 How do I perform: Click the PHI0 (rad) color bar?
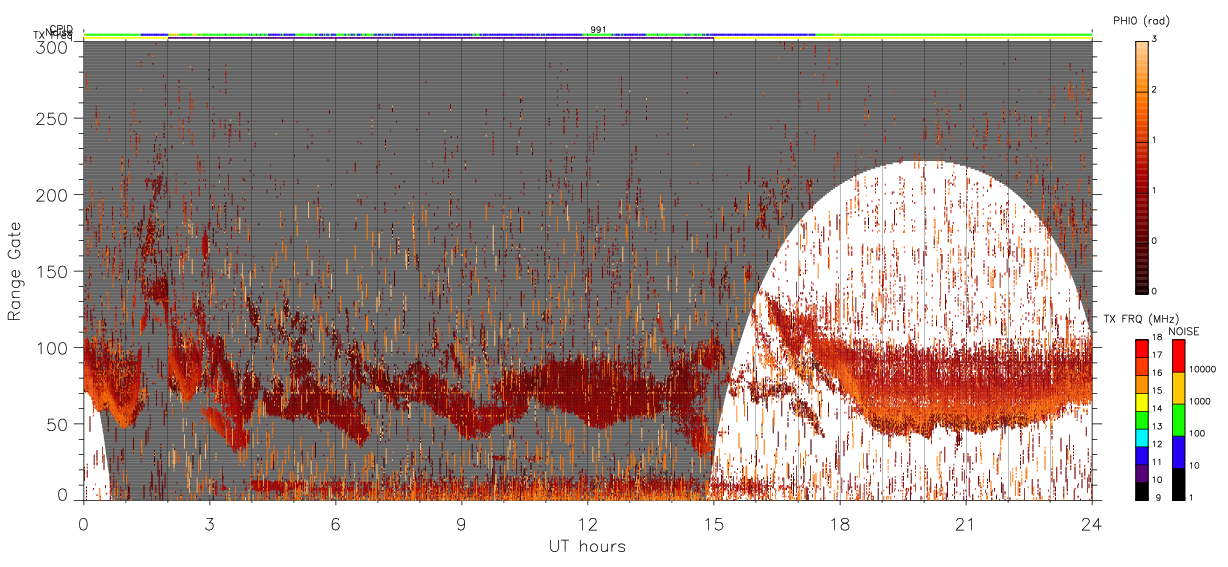(x=1142, y=166)
